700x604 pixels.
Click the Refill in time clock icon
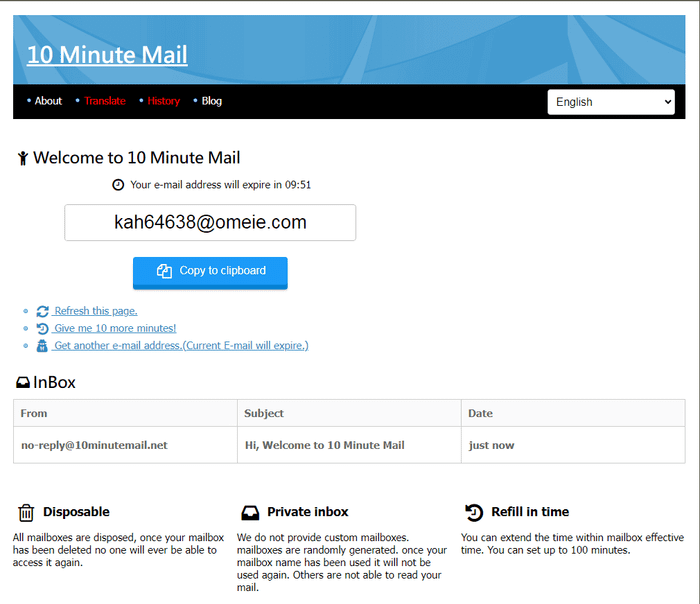click(x=474, y=512)
